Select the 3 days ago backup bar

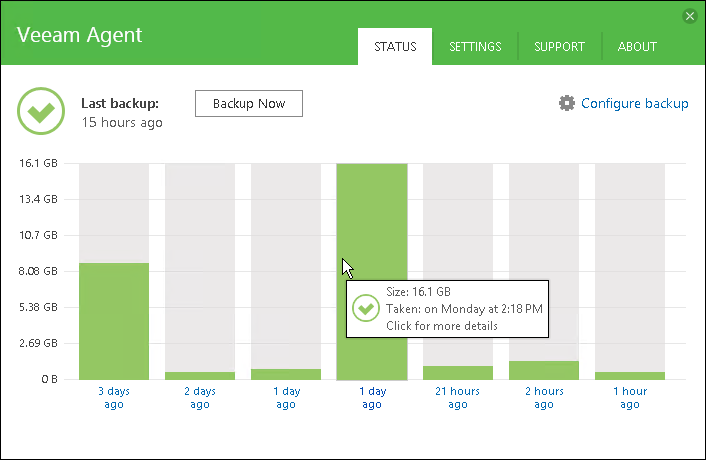pyautogui.click(x=114, y=320)
